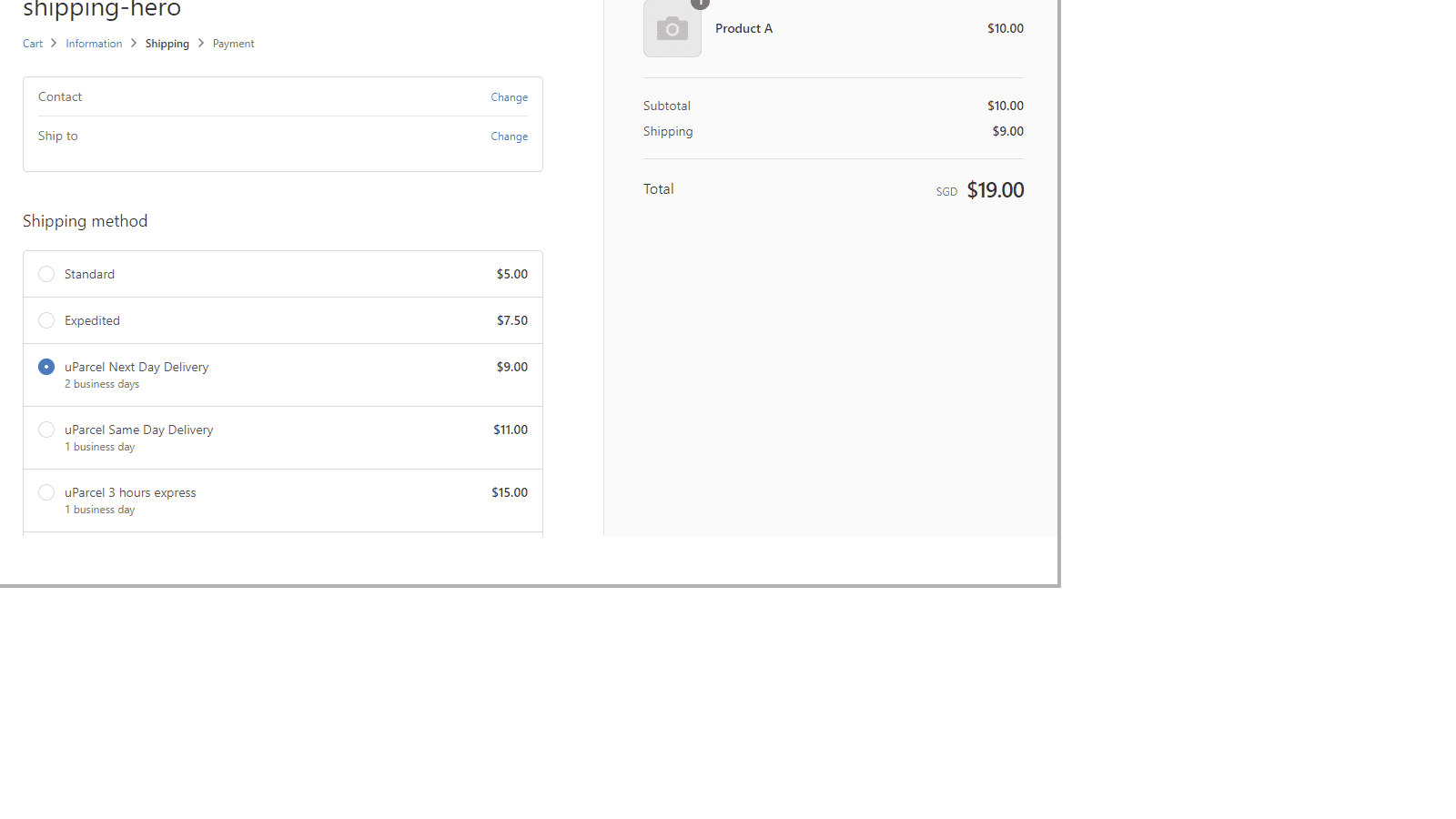
Task: Click the Subtotal amount $10.00
Action: 1006,106
